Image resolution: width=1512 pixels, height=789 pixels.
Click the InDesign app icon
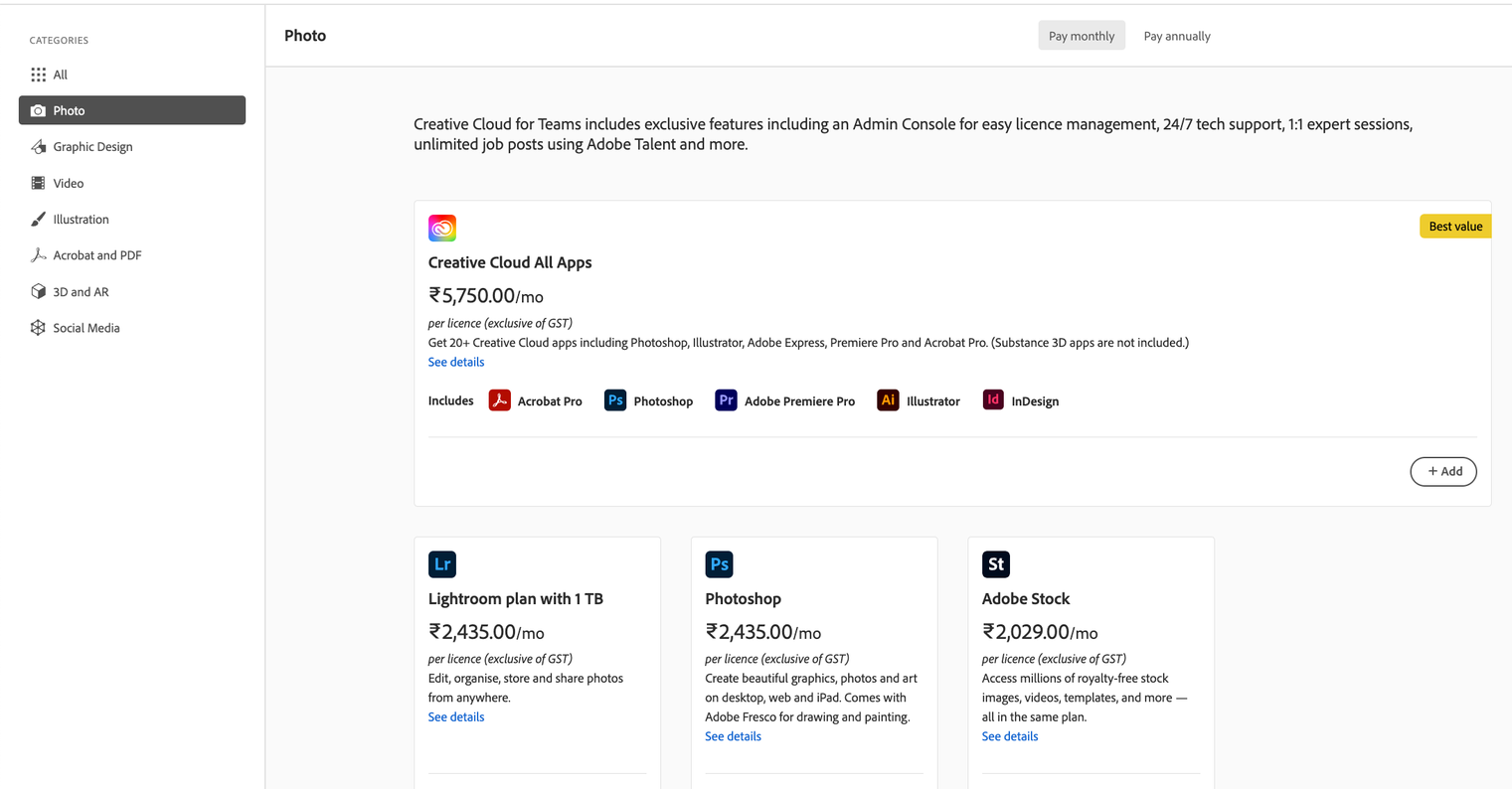[993, 400]
